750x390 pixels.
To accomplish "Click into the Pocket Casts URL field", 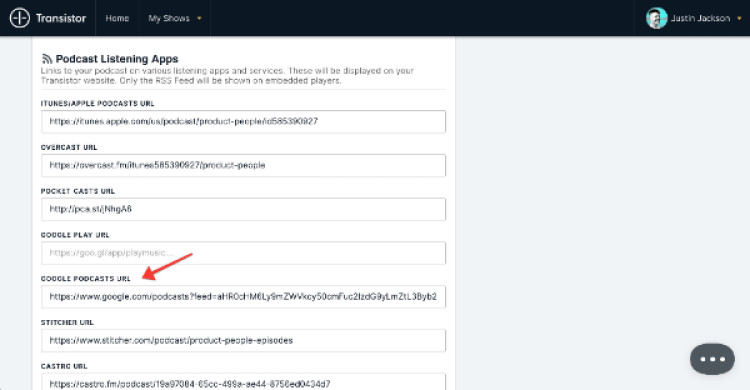I will pyautogui.click(x=243, y=209).
